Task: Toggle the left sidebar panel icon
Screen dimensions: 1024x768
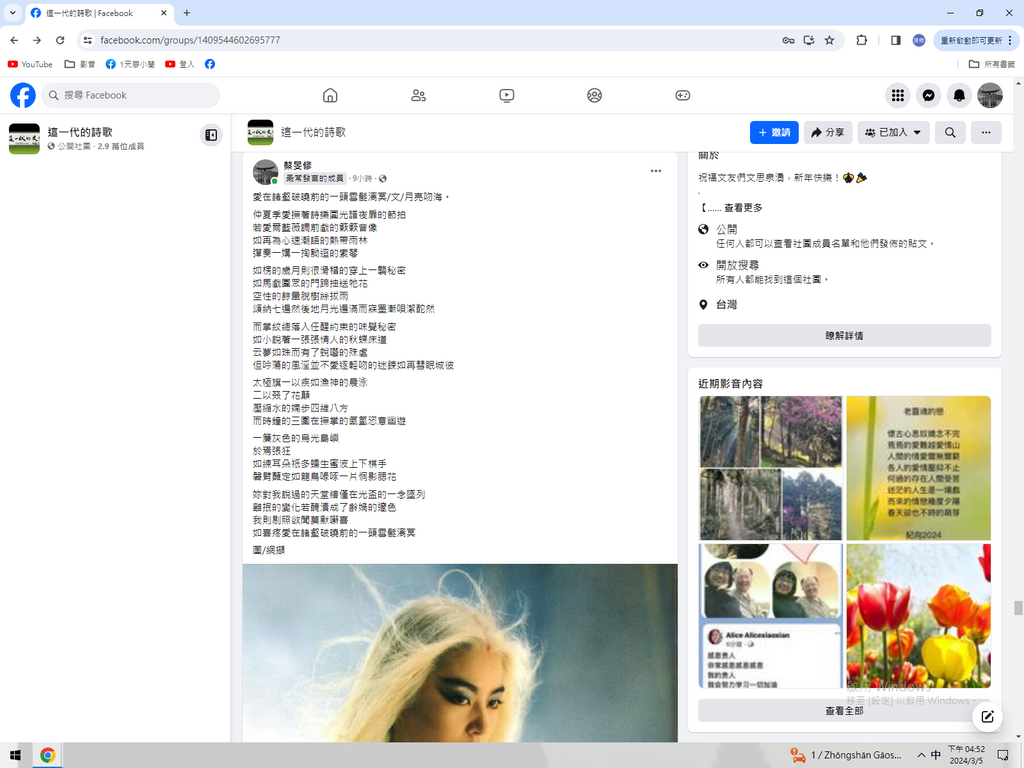Action: click(210, 135)
